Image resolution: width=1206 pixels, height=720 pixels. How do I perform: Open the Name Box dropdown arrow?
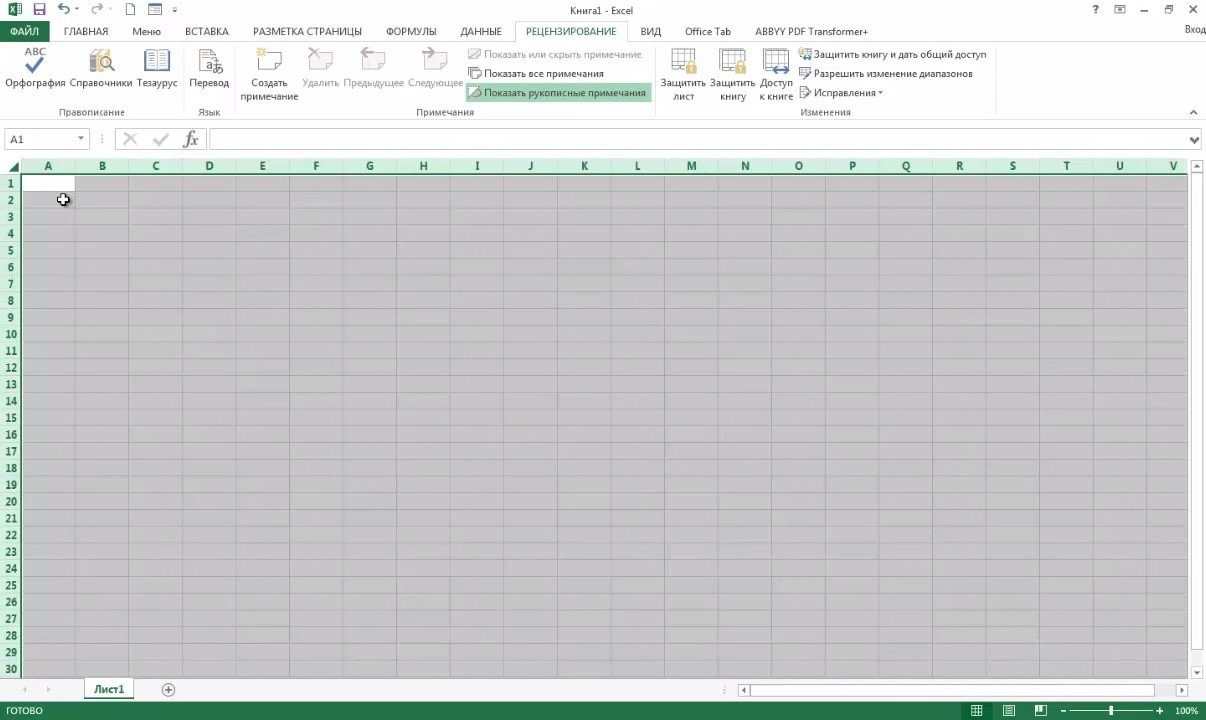pos(81,139)
